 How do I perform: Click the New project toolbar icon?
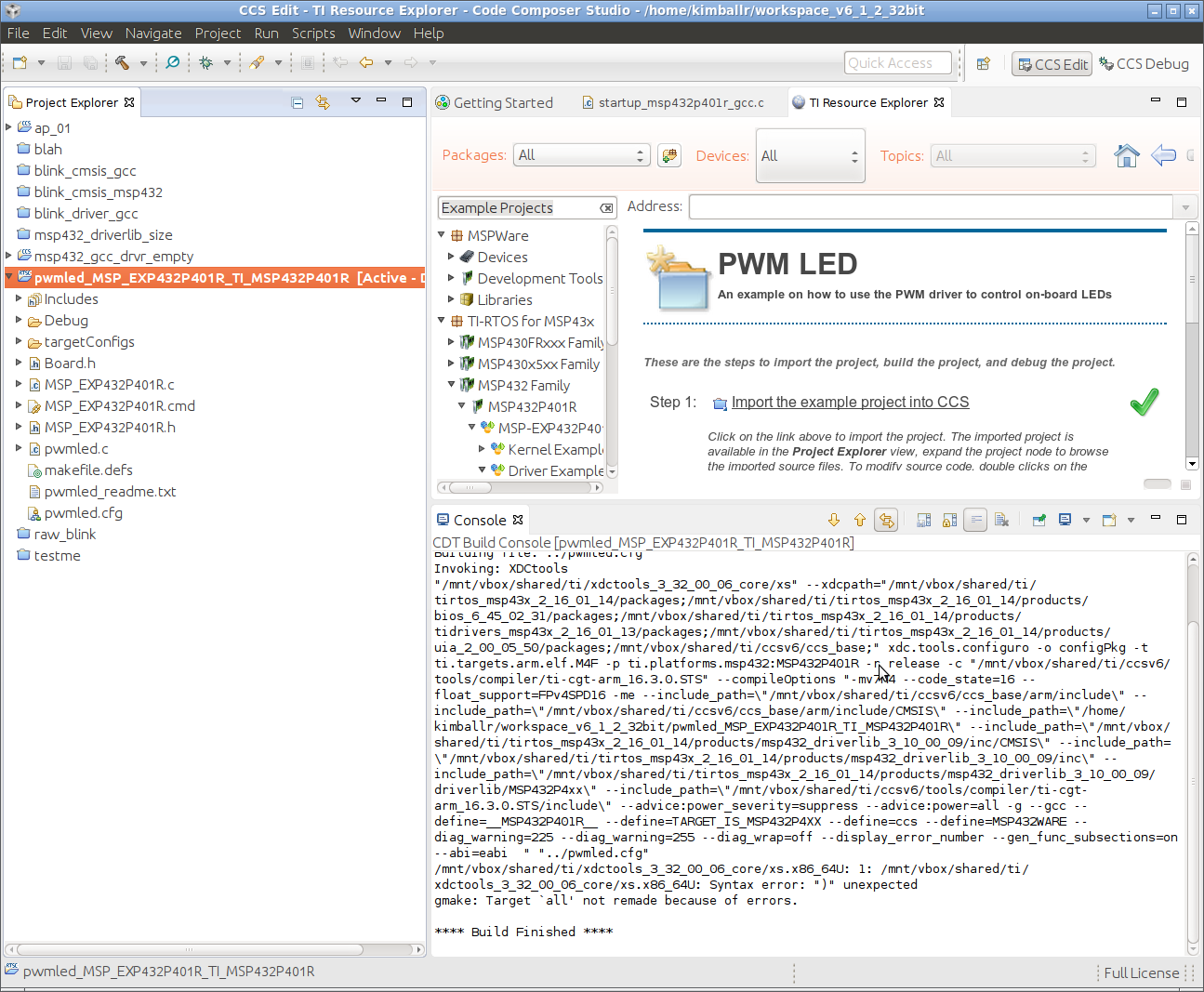[20, 63]
